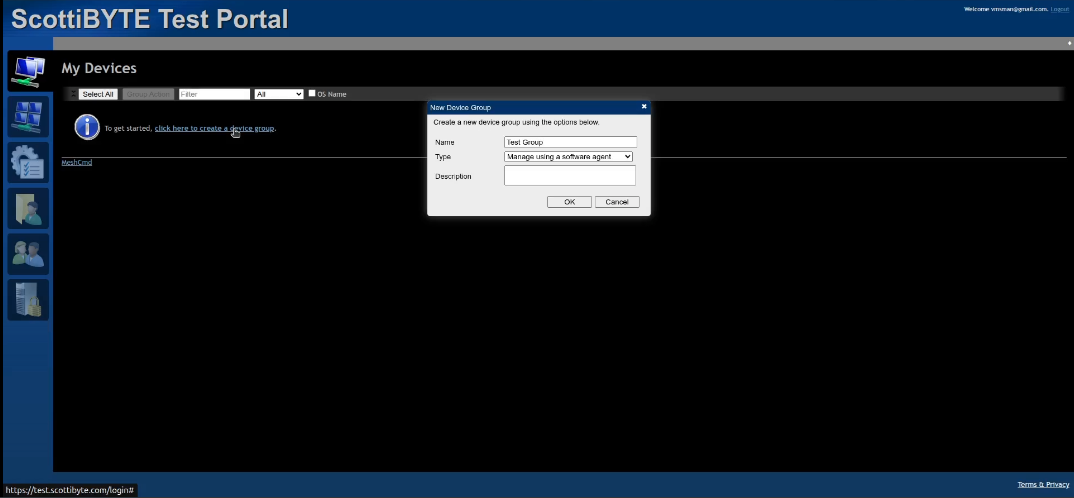Open the My Server padlock icon
Screen dimensions: 1074x498
point(27,300)
